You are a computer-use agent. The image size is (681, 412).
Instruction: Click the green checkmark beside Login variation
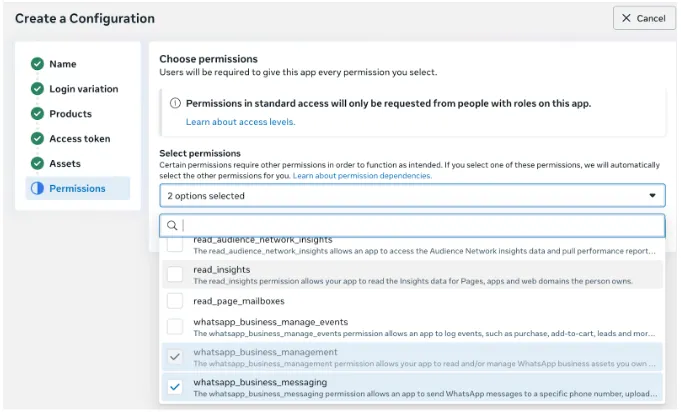click(x=37, y=89)
